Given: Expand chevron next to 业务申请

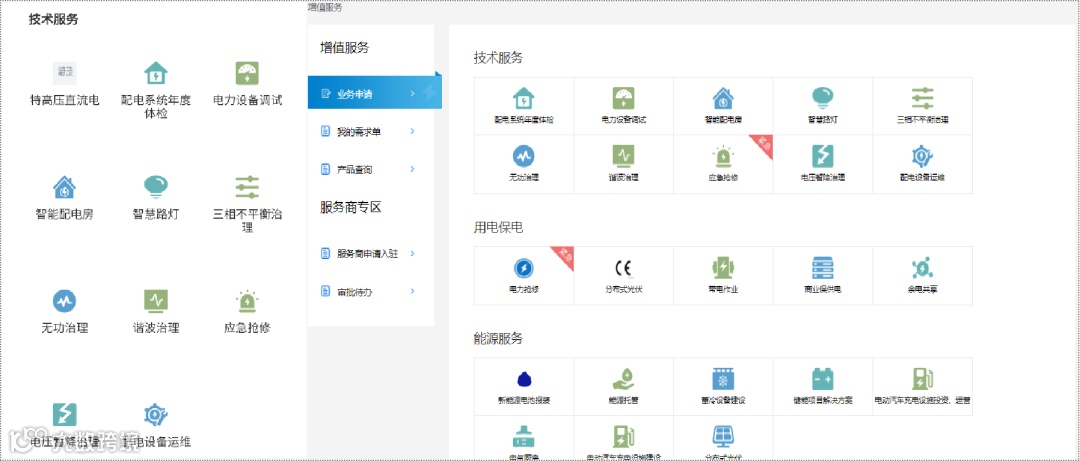Looking at the screenshot, I should (412, 93).
